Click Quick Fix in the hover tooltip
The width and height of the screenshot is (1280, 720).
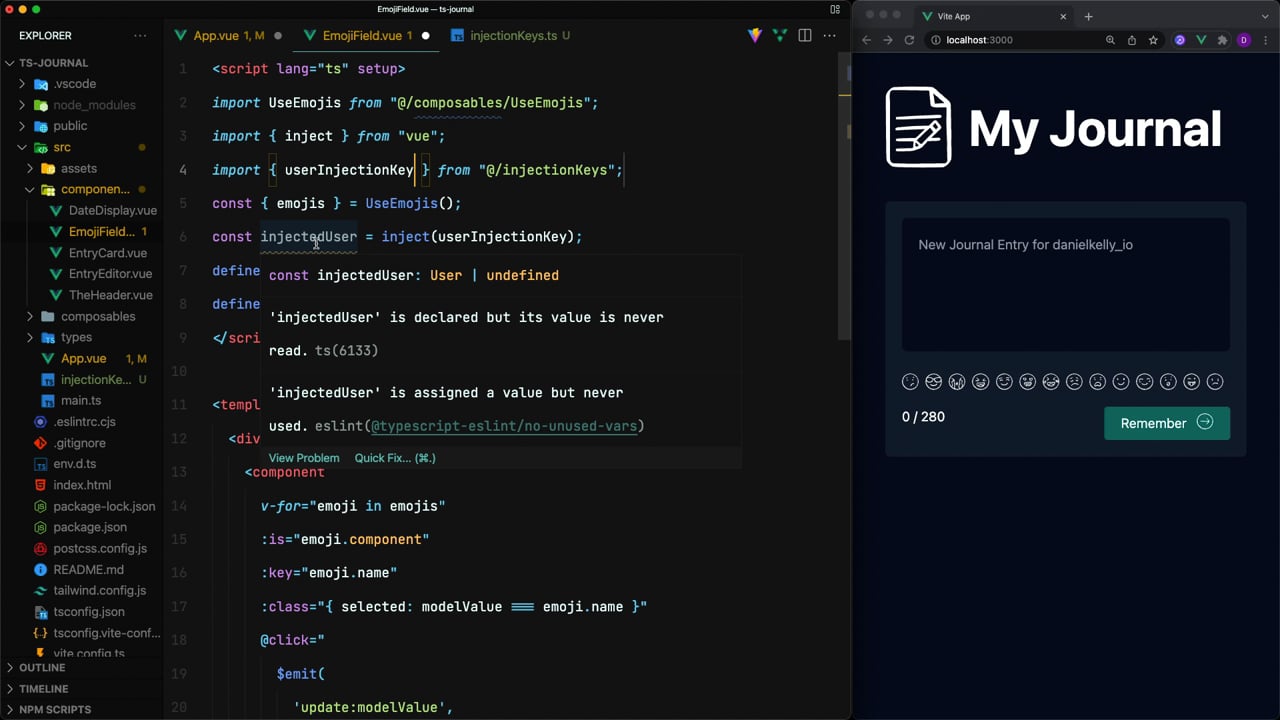(x=395, y=458)
